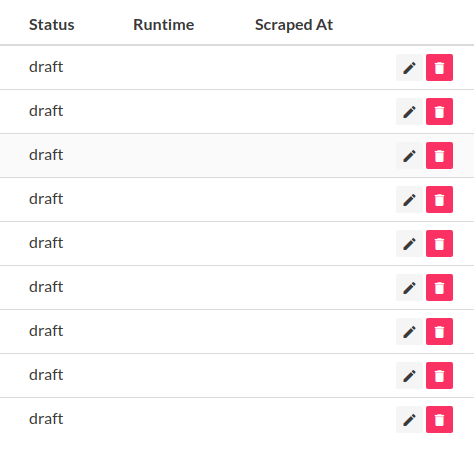Edit the fifth draft row
Image resolution: width=474 pixels, height=459 pixels.
coord(409,244)
